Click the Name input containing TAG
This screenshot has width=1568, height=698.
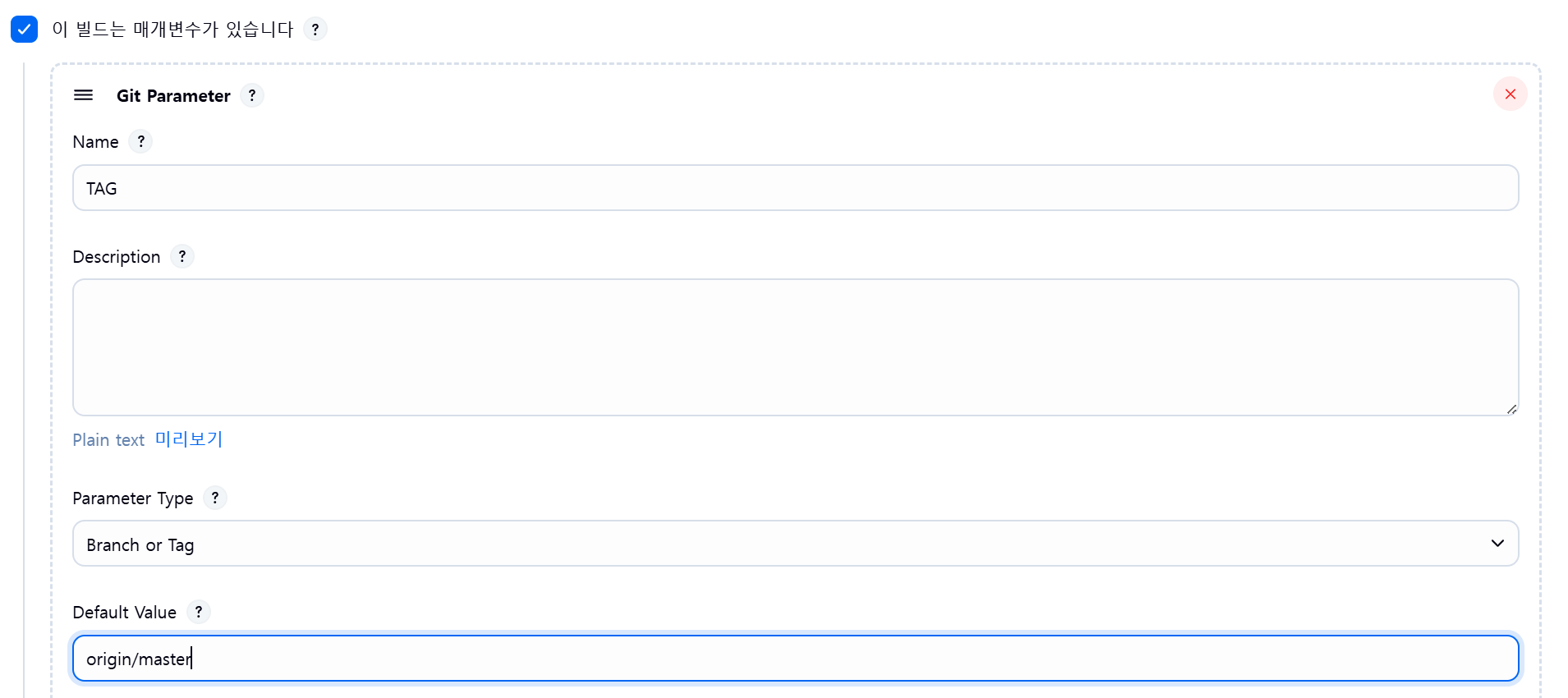[x=795, y=188]
